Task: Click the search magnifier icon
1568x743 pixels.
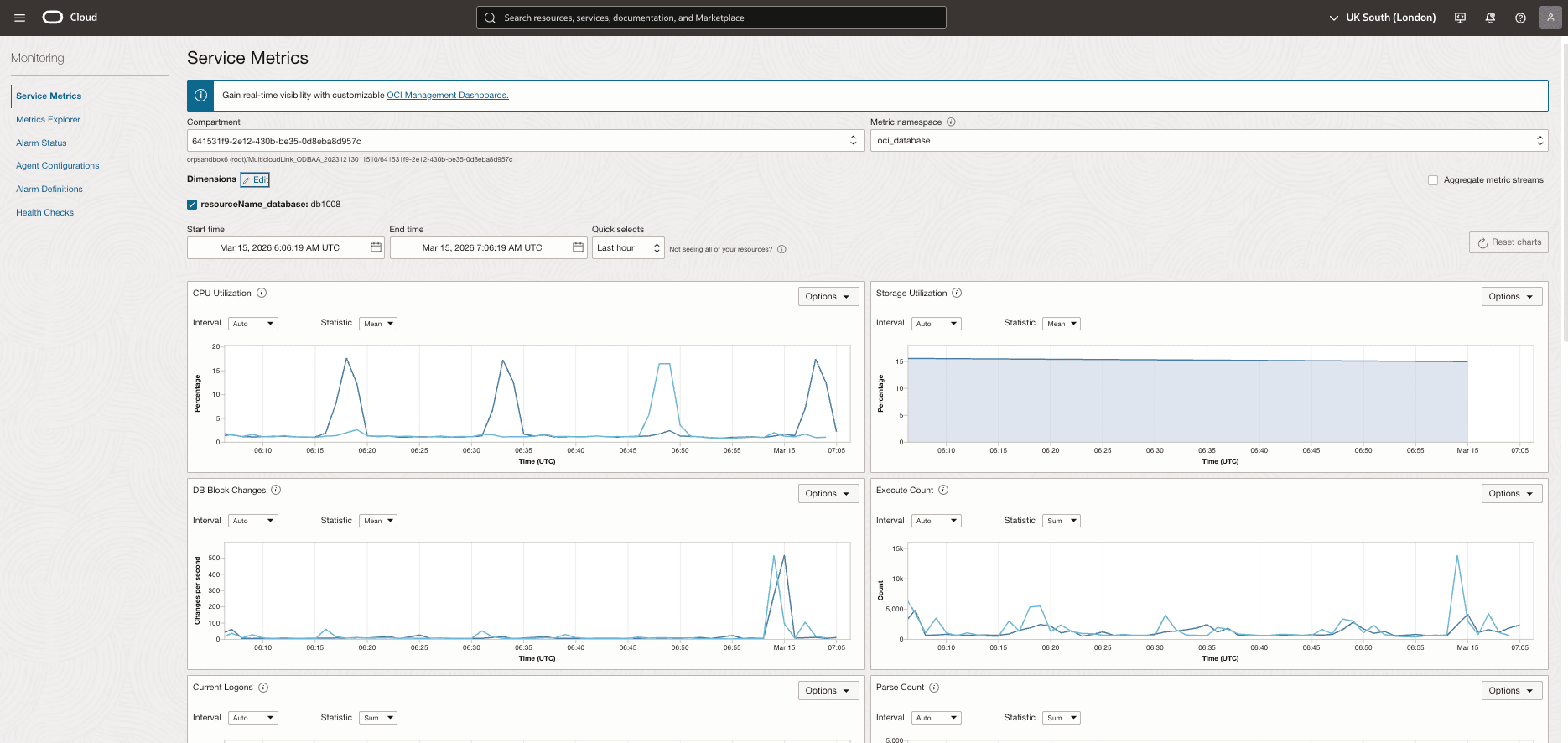Action: [491, 18]
